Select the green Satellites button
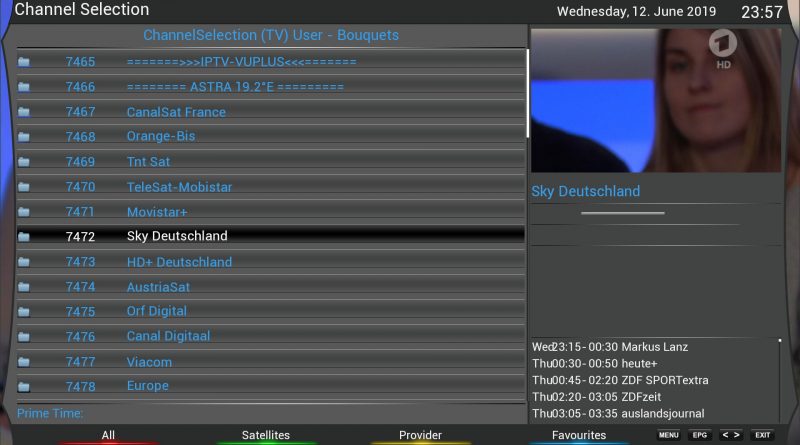800x445 pixels. tap(266, 435)
